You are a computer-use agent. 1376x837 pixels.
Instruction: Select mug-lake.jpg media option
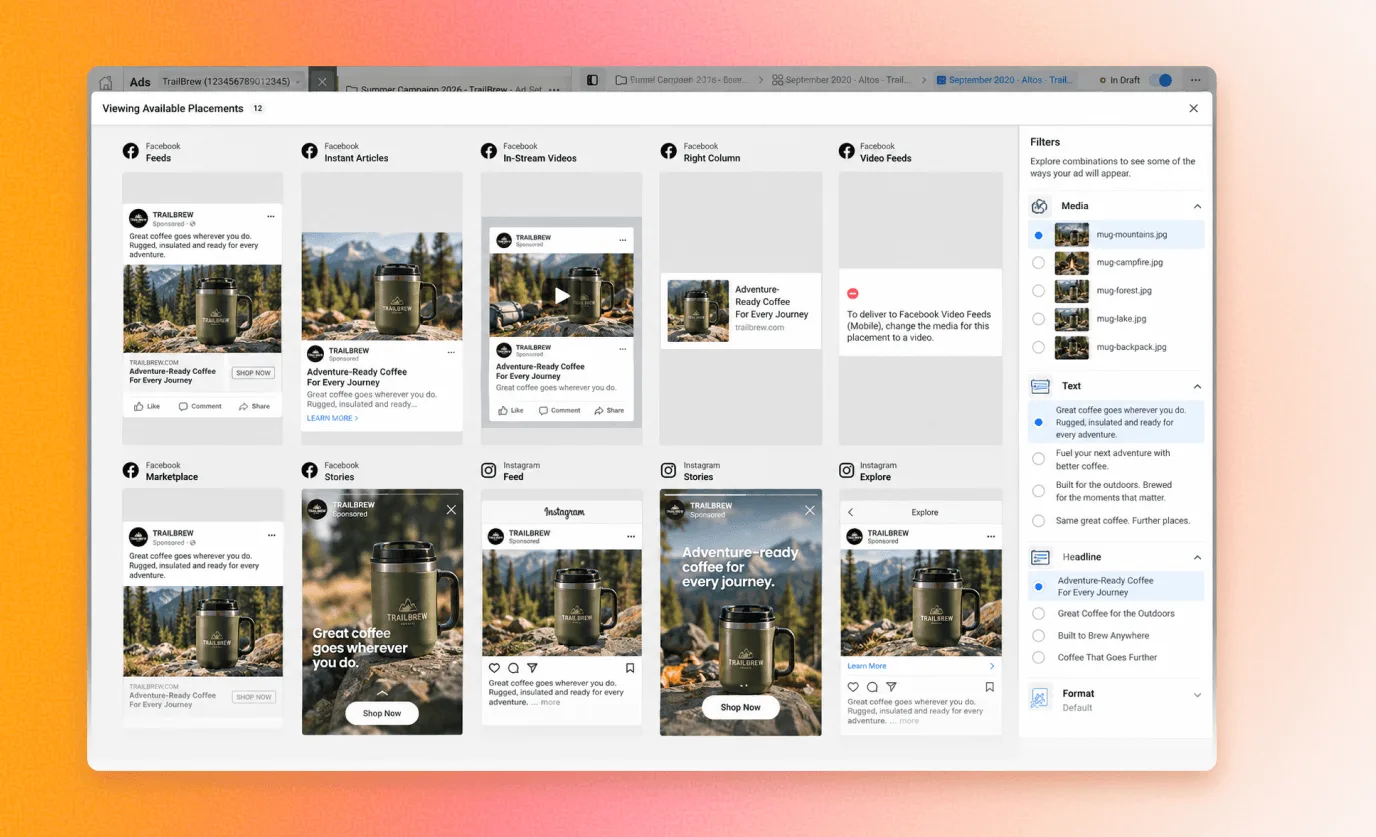[x=1117, y=319]
